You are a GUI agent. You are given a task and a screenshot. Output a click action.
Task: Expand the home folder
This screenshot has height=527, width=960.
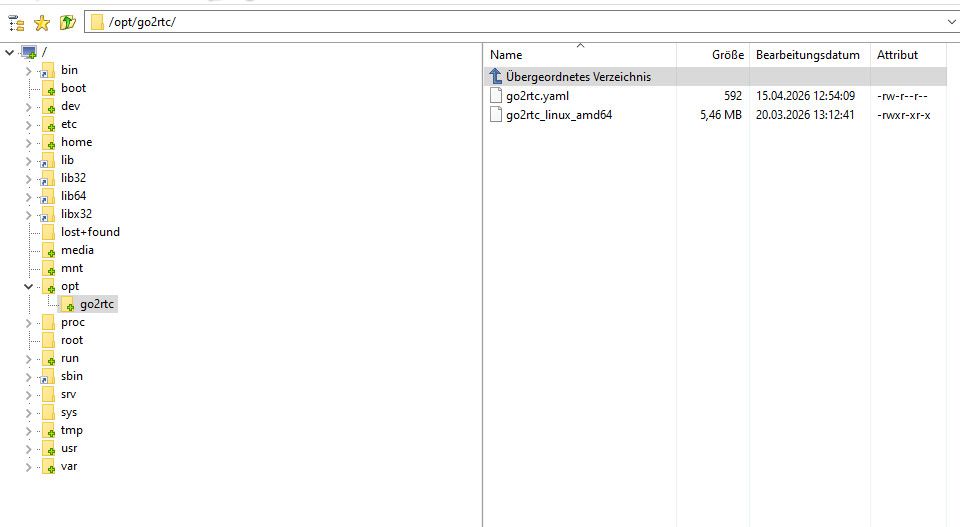click(x=28, y=143)
